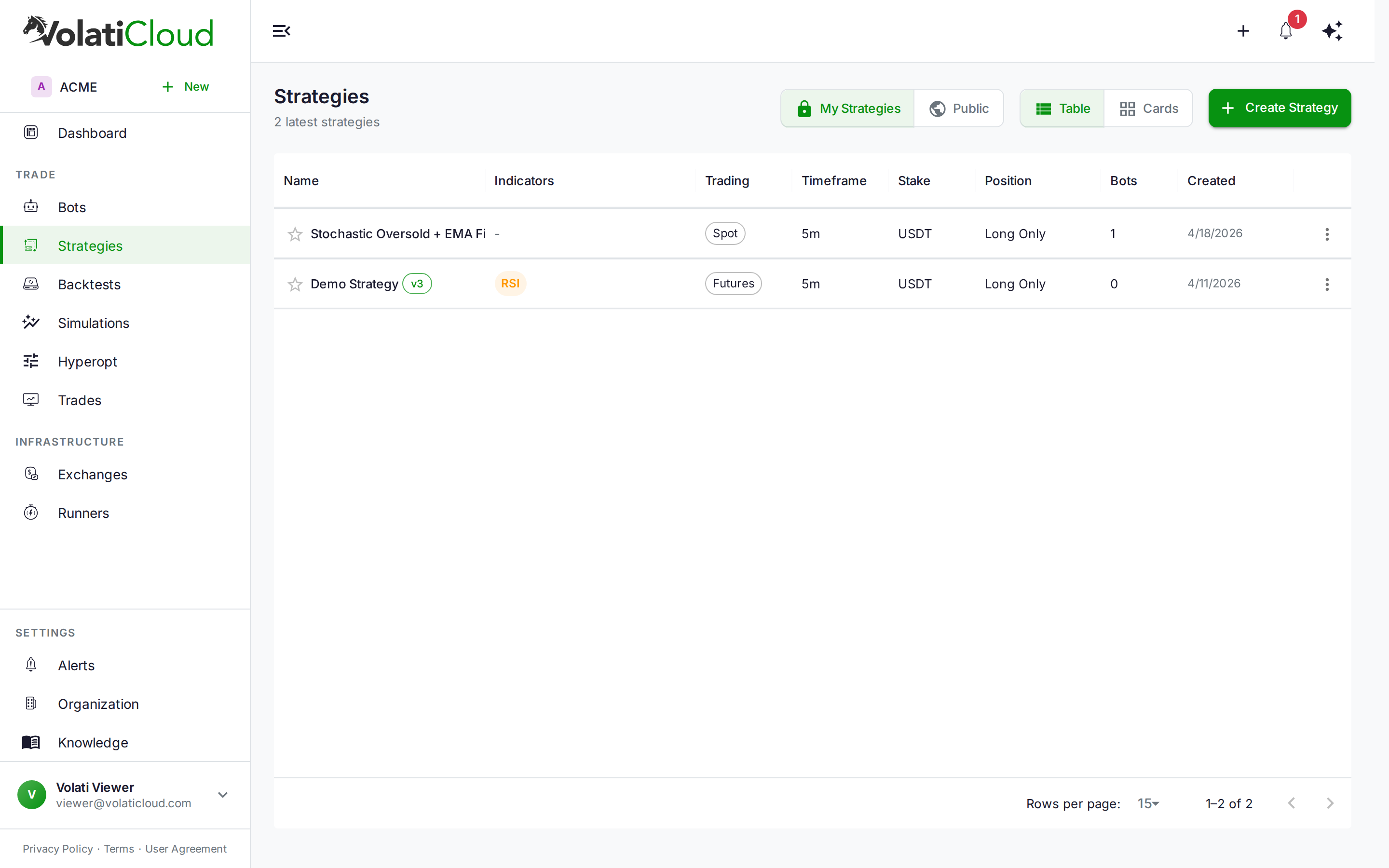Viewport: 1389px width, 868px height.
Task: Open Backtests page
Action: (125, 284)
